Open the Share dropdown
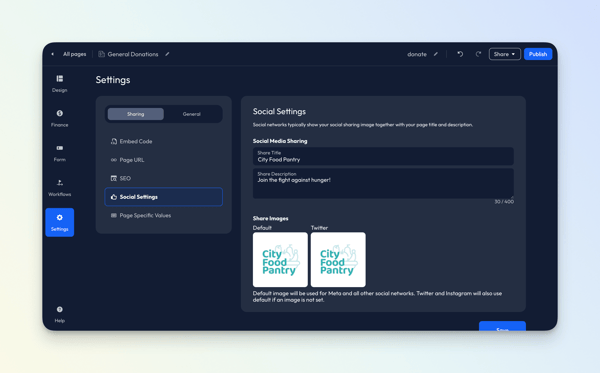The width and height of the screenshot is (600, 373). [504, 54]
